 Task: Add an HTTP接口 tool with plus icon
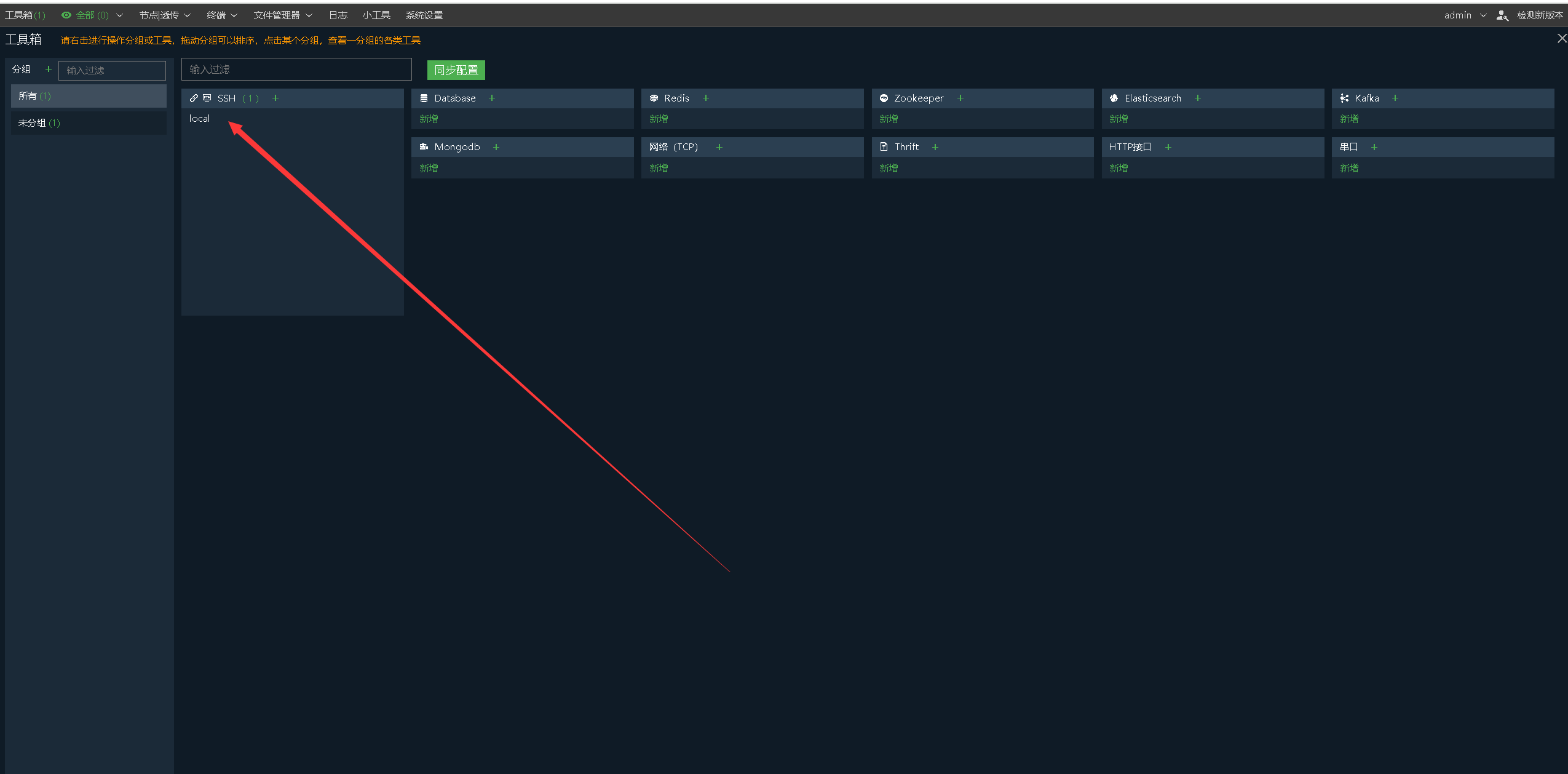tap(1168, 147)
